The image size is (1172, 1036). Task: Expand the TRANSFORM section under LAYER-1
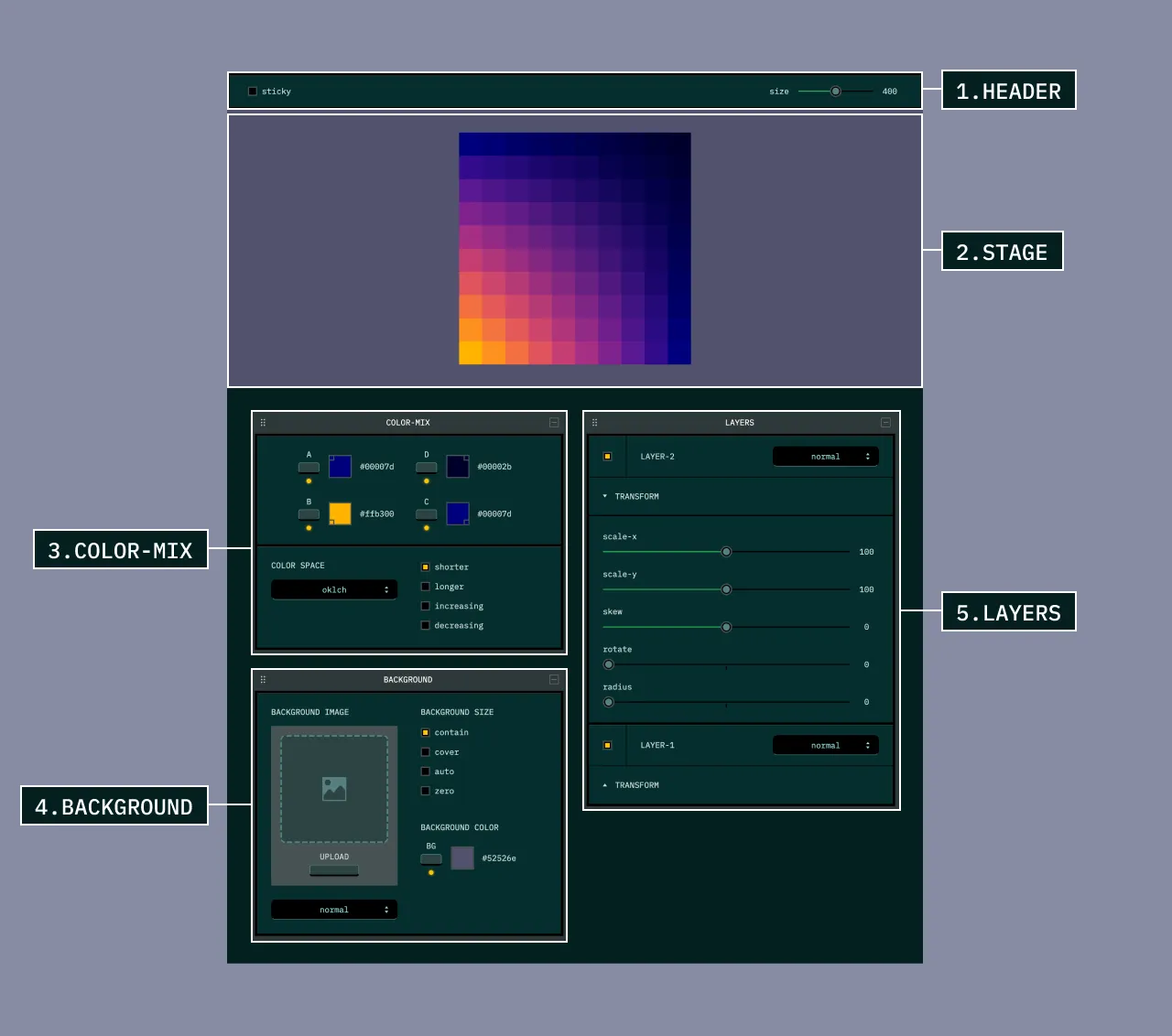click(631, 784)
